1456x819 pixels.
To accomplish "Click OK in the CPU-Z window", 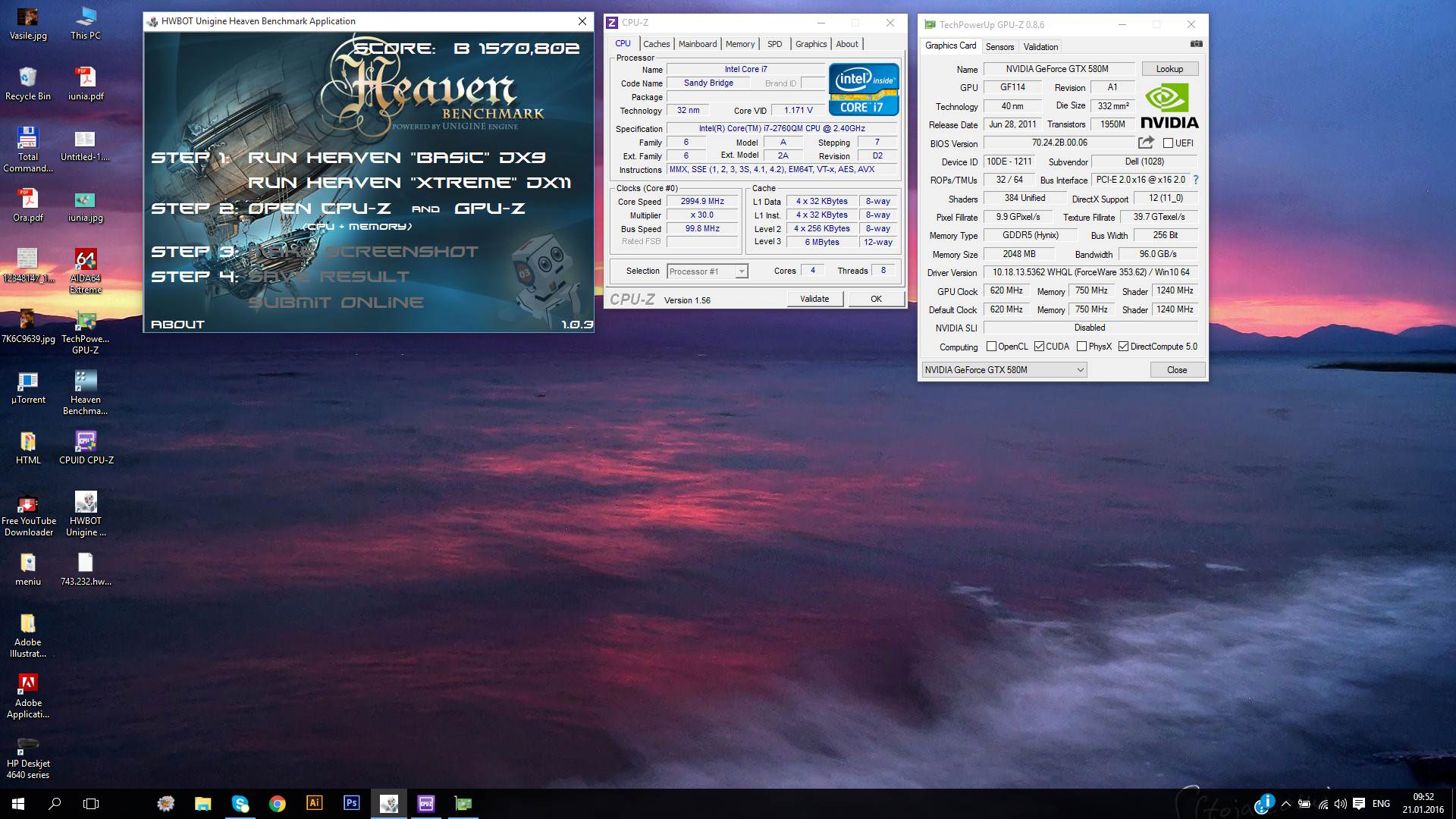I will tap(876, 299).
